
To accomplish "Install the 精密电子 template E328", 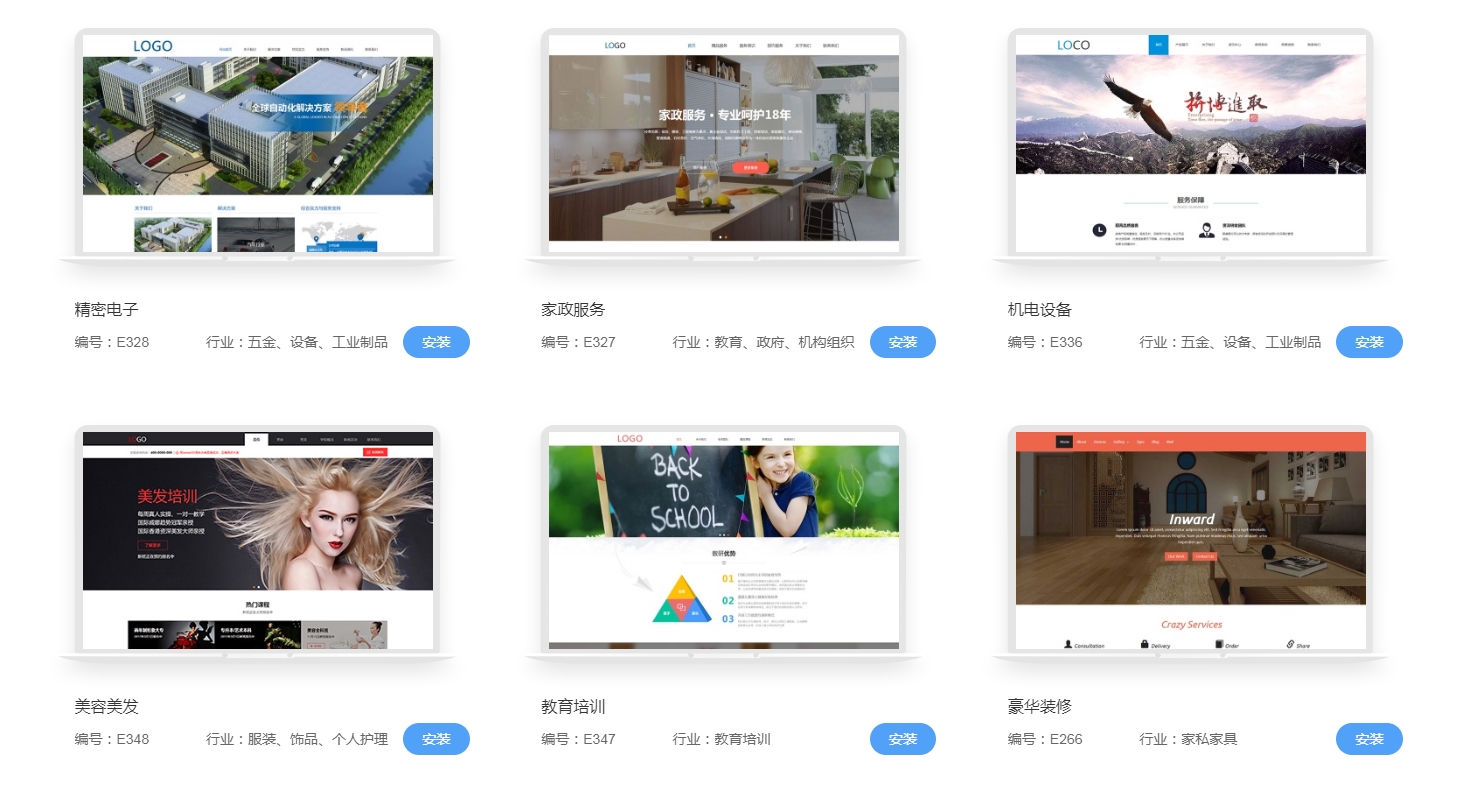I will pyautogui.click(x=436, y=342).
